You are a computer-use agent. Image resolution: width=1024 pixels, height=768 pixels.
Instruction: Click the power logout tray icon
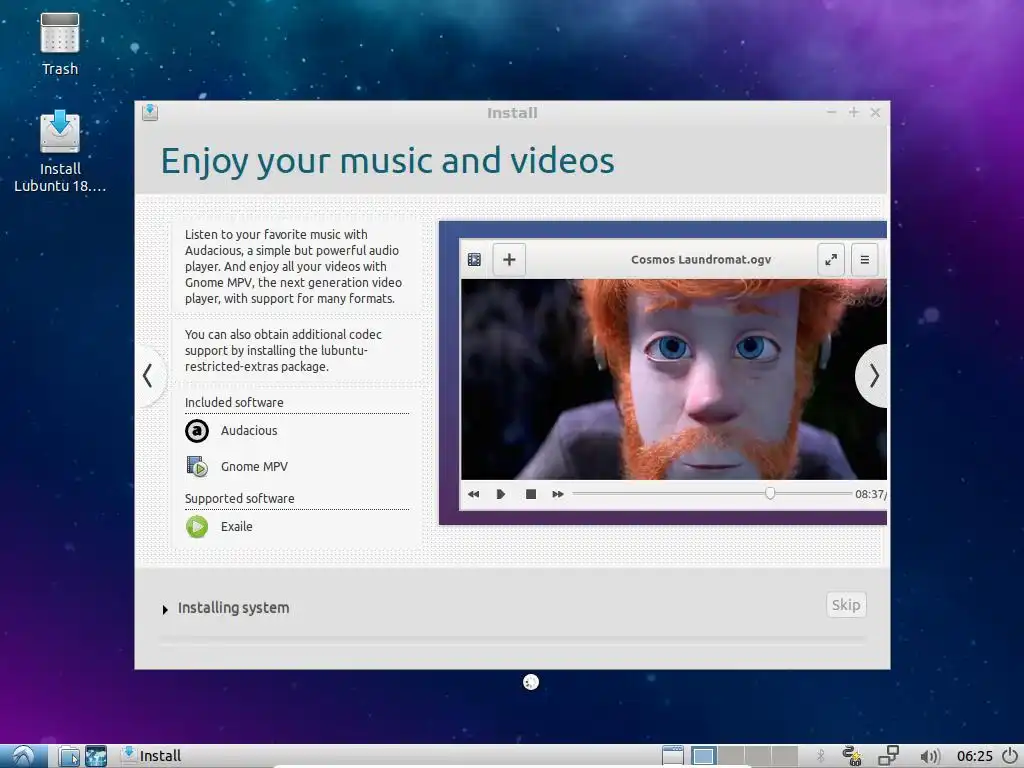coord(1010,756)
